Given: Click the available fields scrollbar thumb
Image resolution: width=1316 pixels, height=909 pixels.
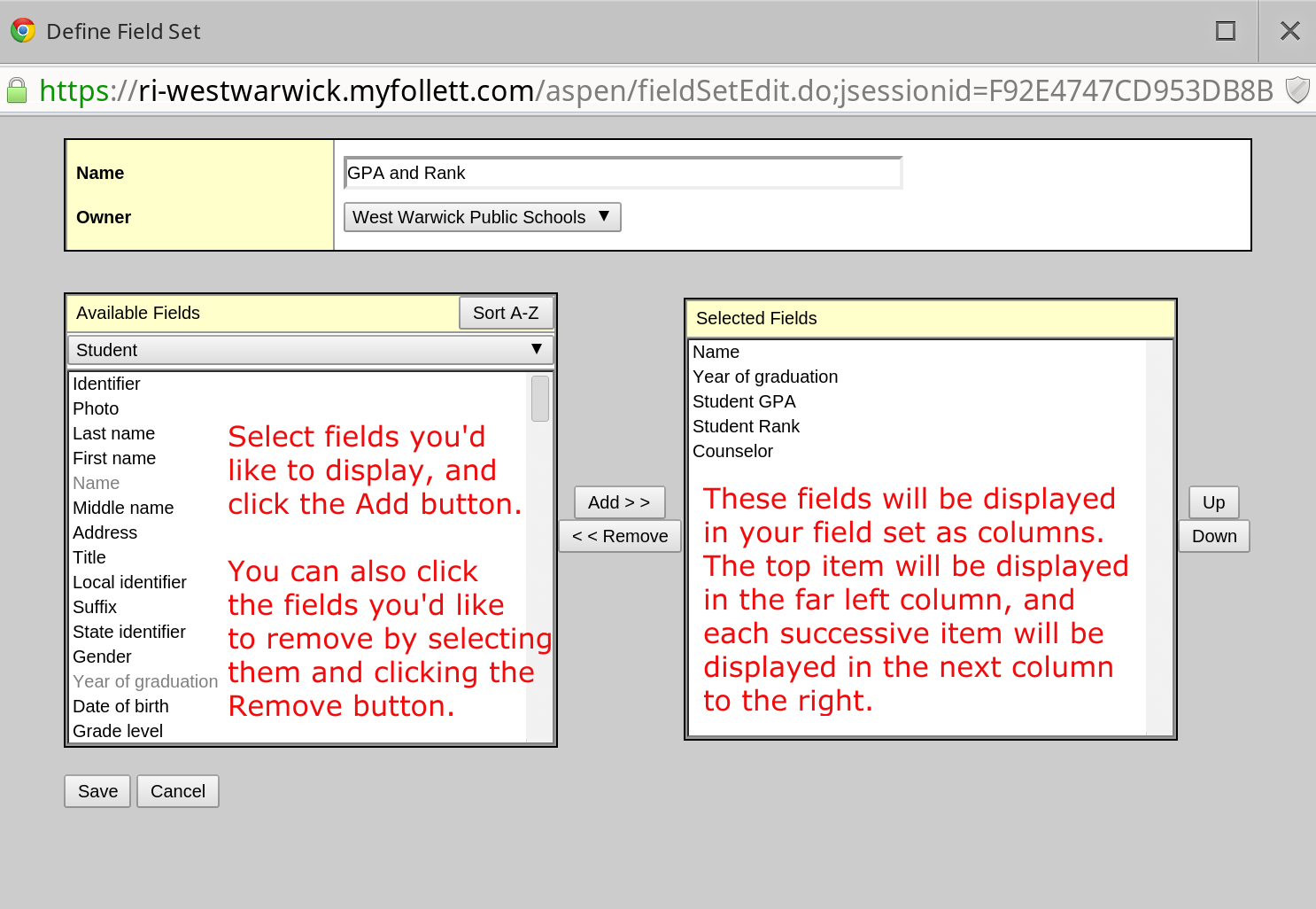Looking at the screenshot, I should [540, 398].
